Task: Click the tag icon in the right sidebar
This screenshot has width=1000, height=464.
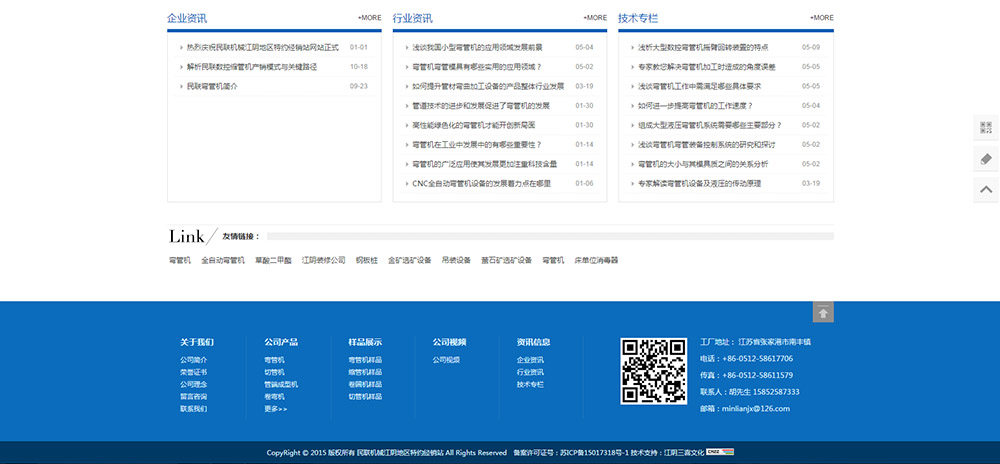Action: tap(985, 159)
